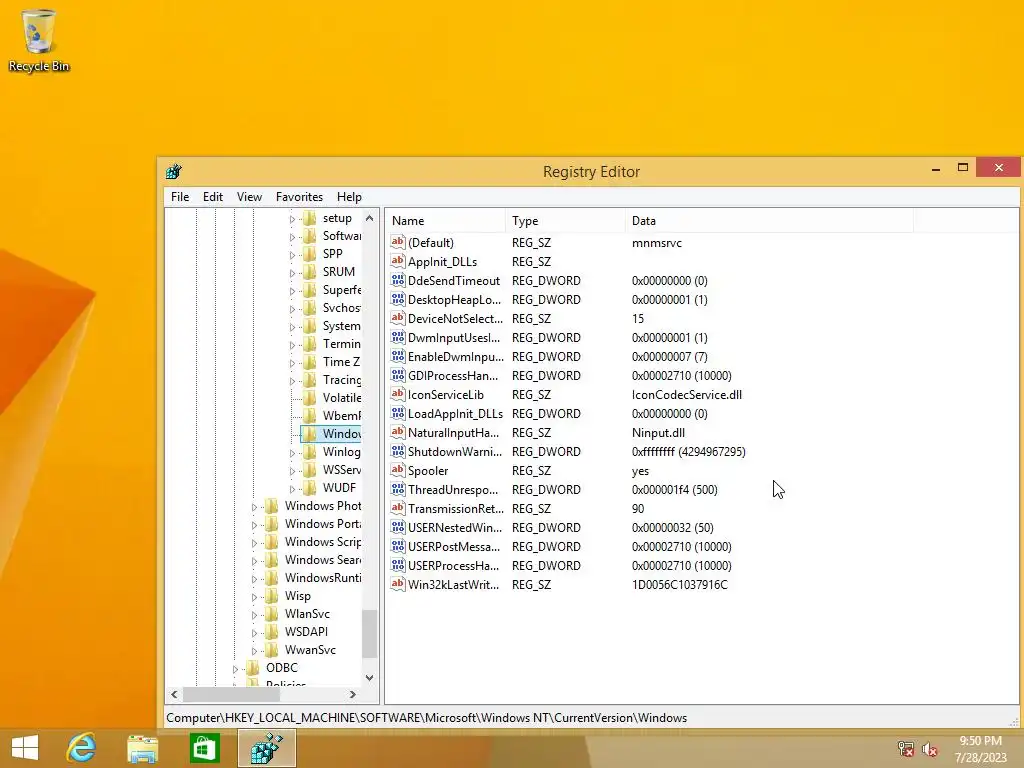Click the AppInit_DLLs value icon

[398, 261]
